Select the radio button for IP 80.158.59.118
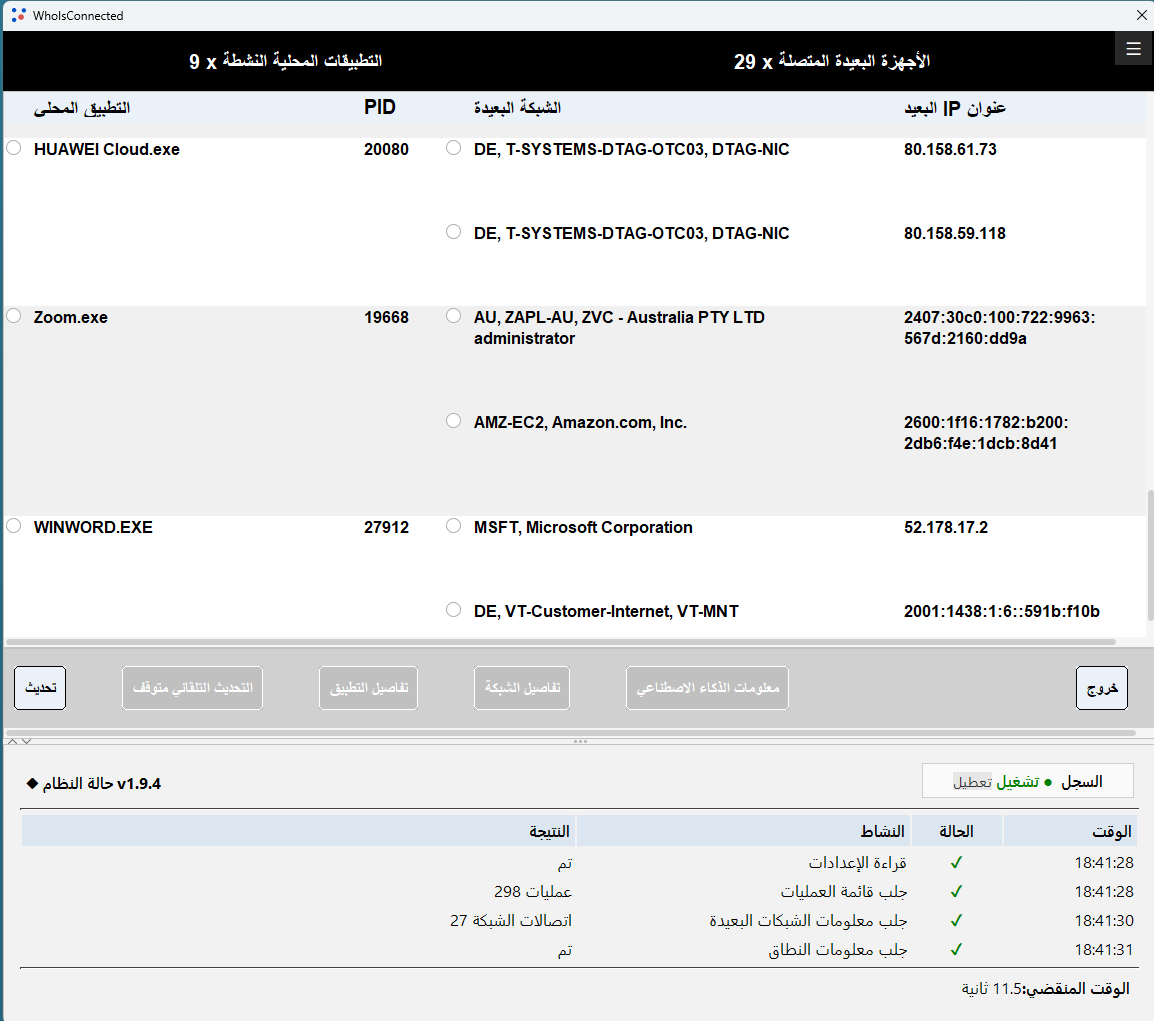 pyautogui.click(x=453, y=232)
